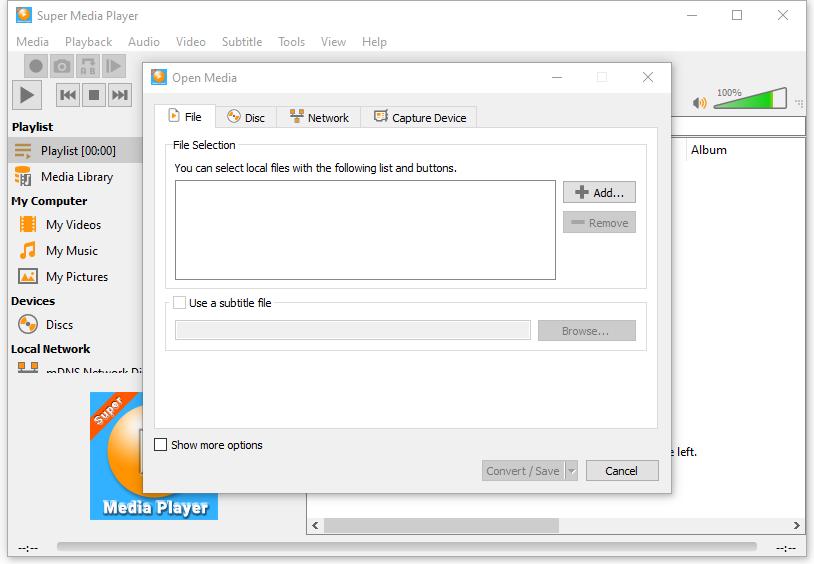Switch to the Network tab
Screen dimensions: 814x564
point(319,117)
